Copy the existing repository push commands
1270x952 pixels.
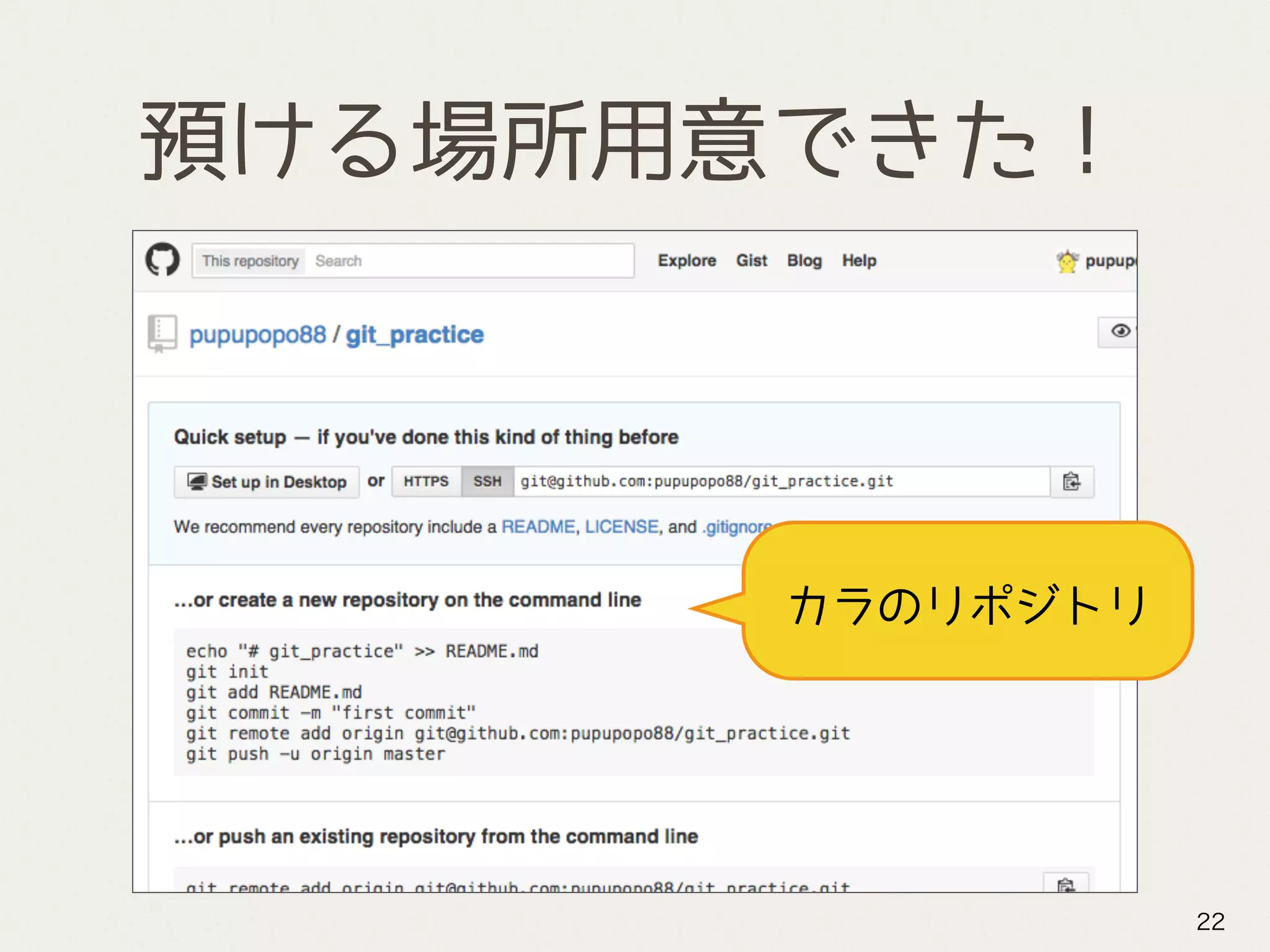pos(1065,883)
